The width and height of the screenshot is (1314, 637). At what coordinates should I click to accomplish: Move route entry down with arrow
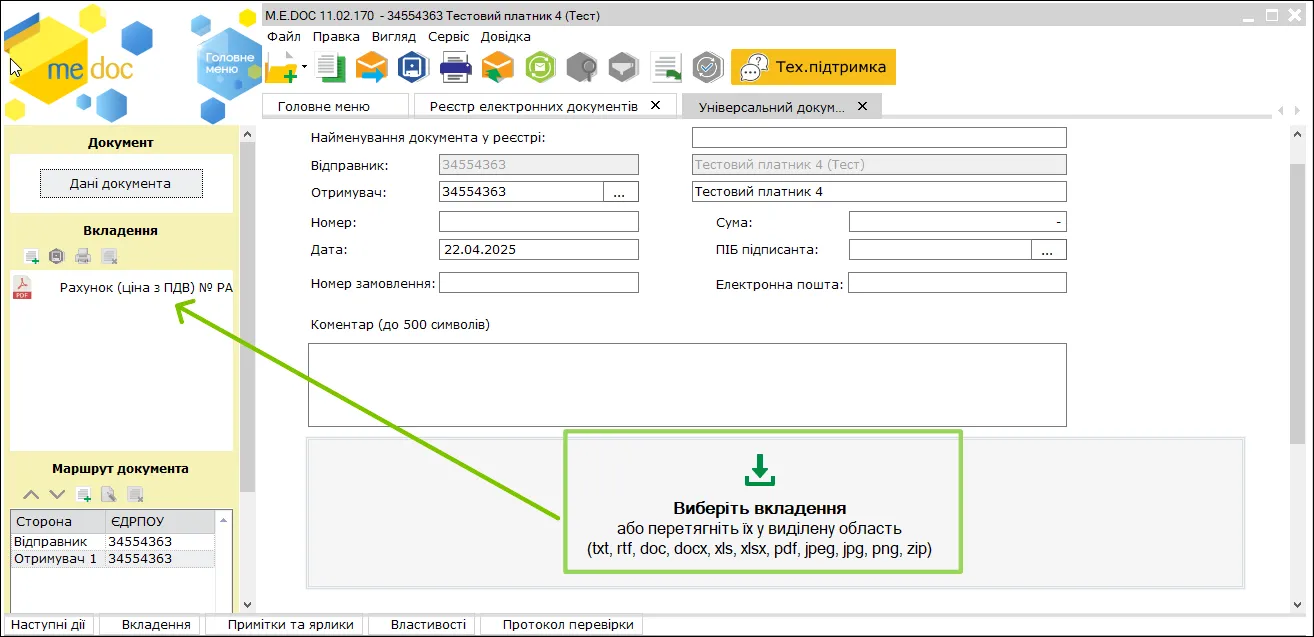click(57, 494)
